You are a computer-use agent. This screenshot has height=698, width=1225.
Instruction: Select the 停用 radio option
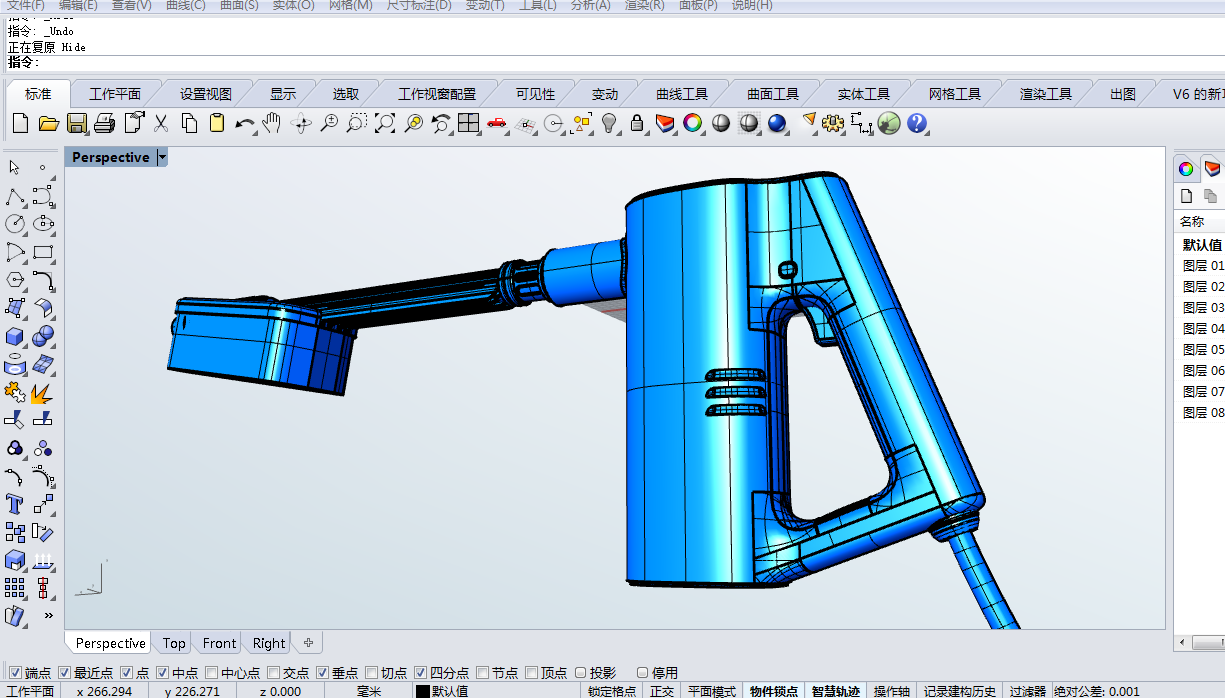(642, 673)
